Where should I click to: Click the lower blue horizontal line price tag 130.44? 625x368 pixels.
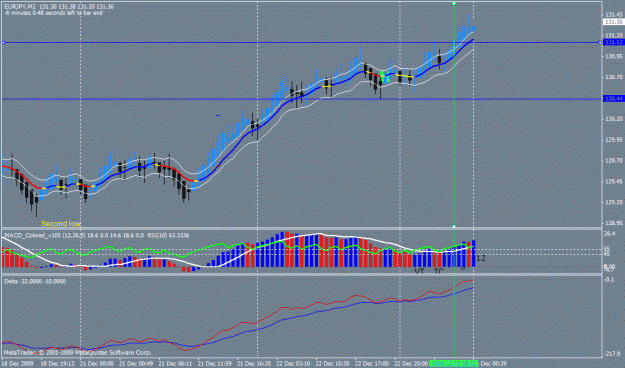613,98
